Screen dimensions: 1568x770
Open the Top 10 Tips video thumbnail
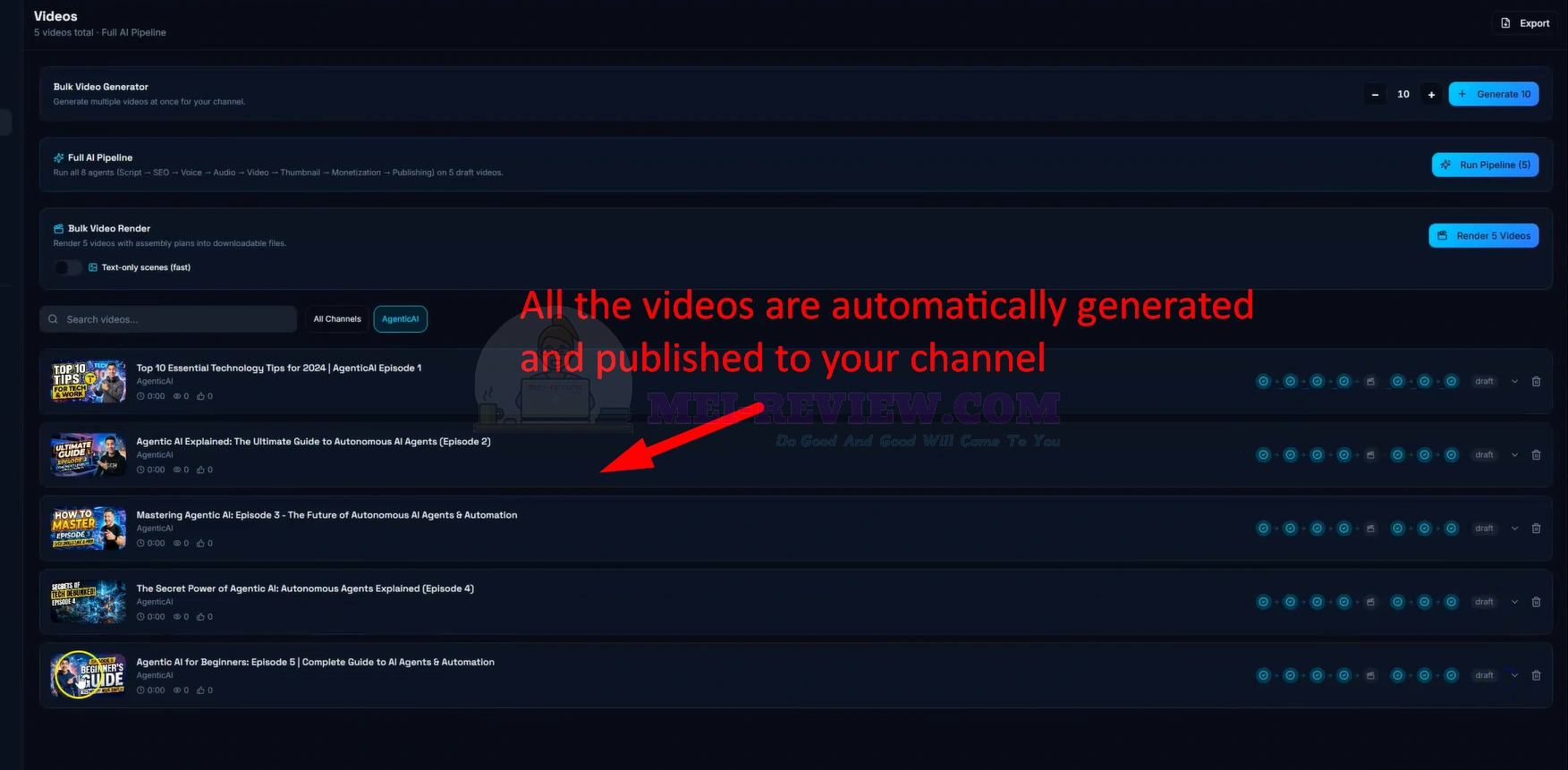(89, 381)
